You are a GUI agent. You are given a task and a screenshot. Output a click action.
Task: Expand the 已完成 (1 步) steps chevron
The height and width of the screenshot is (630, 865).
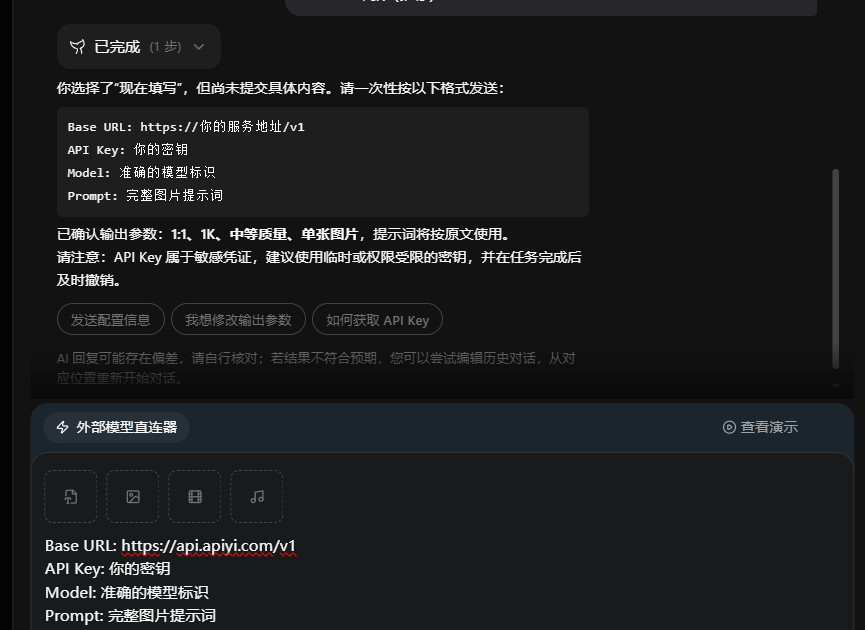tap(199, 47)
